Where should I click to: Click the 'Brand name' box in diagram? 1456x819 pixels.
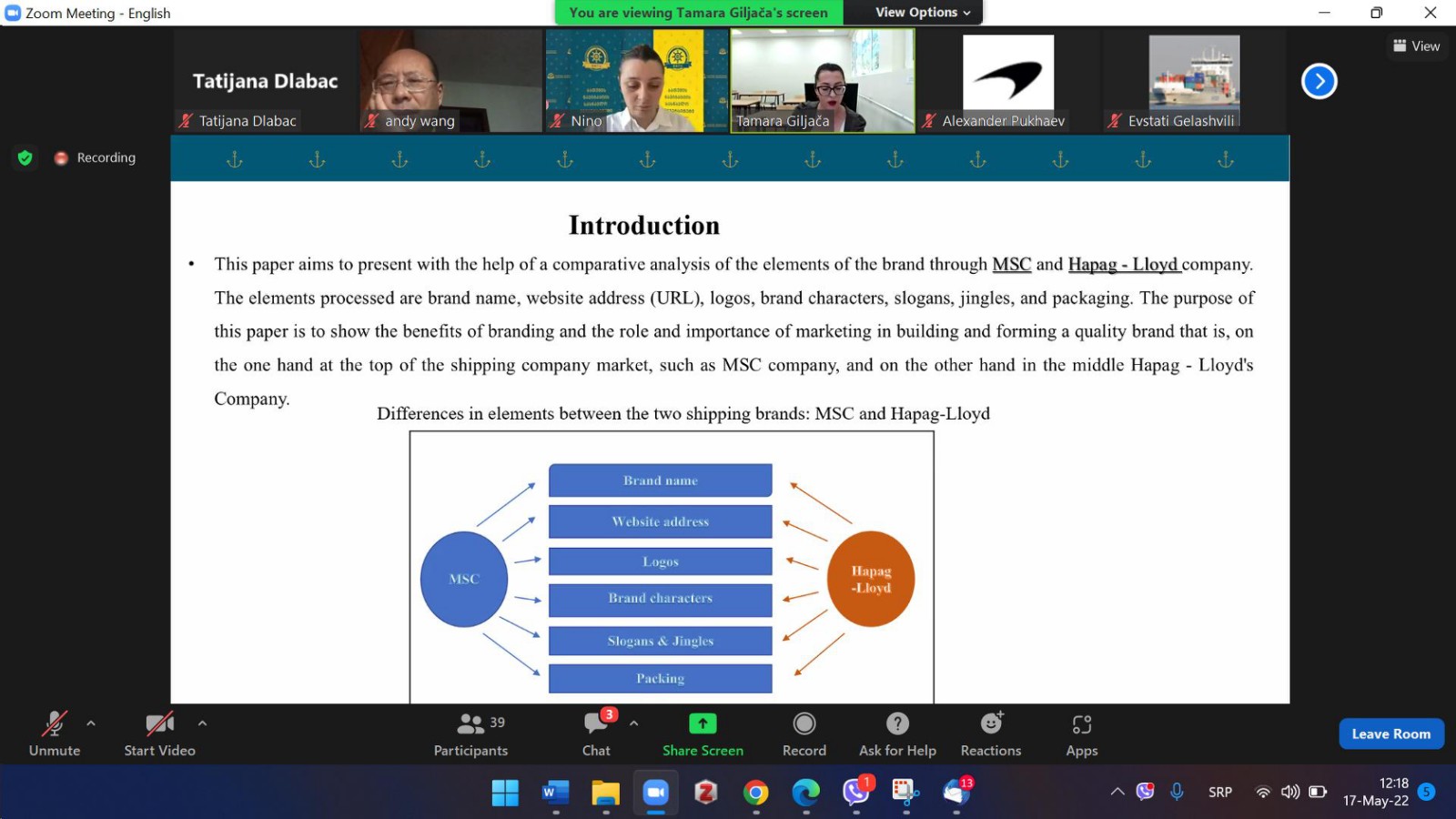coord(661,480)
